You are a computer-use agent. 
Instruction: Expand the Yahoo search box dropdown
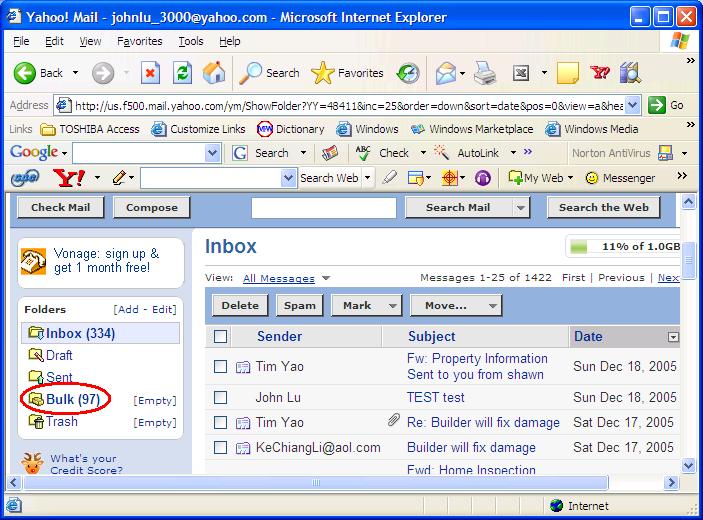pos(288,178)
